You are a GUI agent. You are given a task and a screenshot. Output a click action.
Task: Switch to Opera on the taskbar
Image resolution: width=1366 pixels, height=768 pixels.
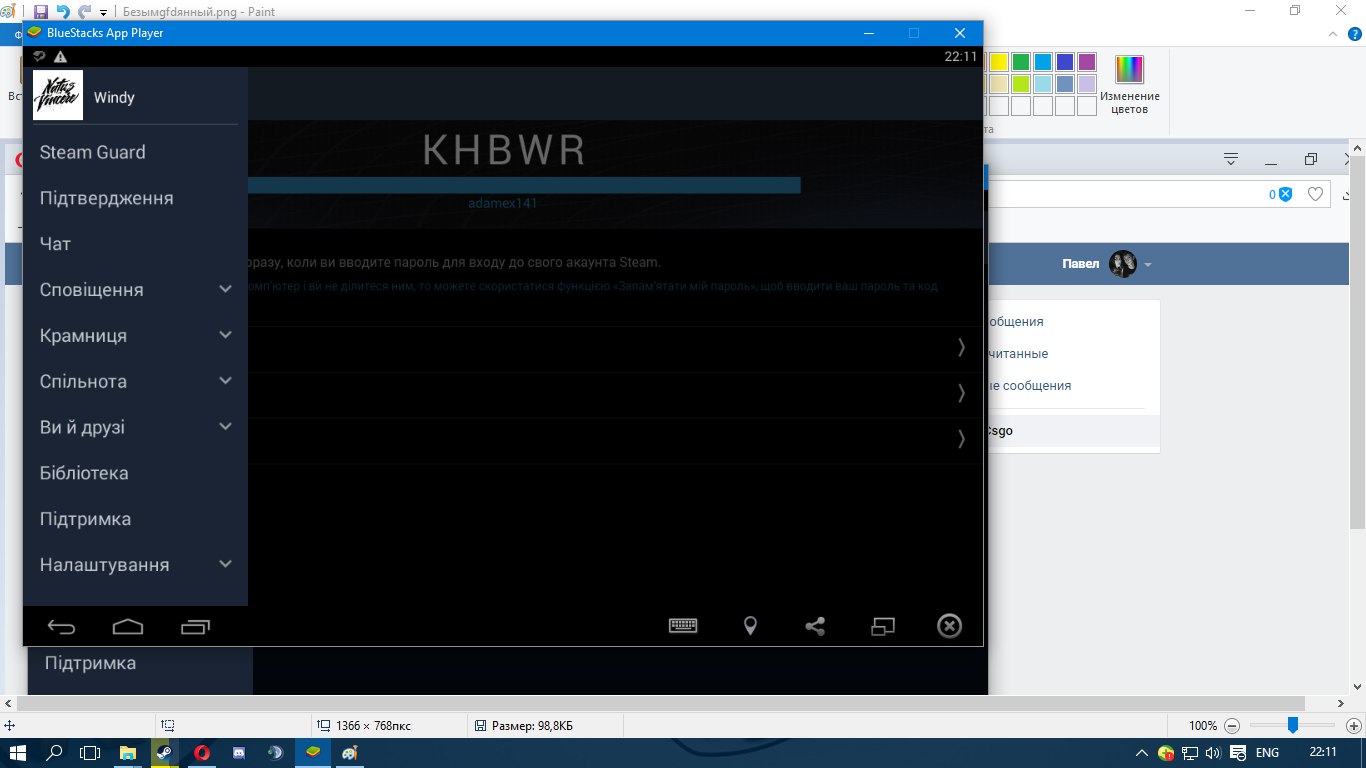pos(202,753)
